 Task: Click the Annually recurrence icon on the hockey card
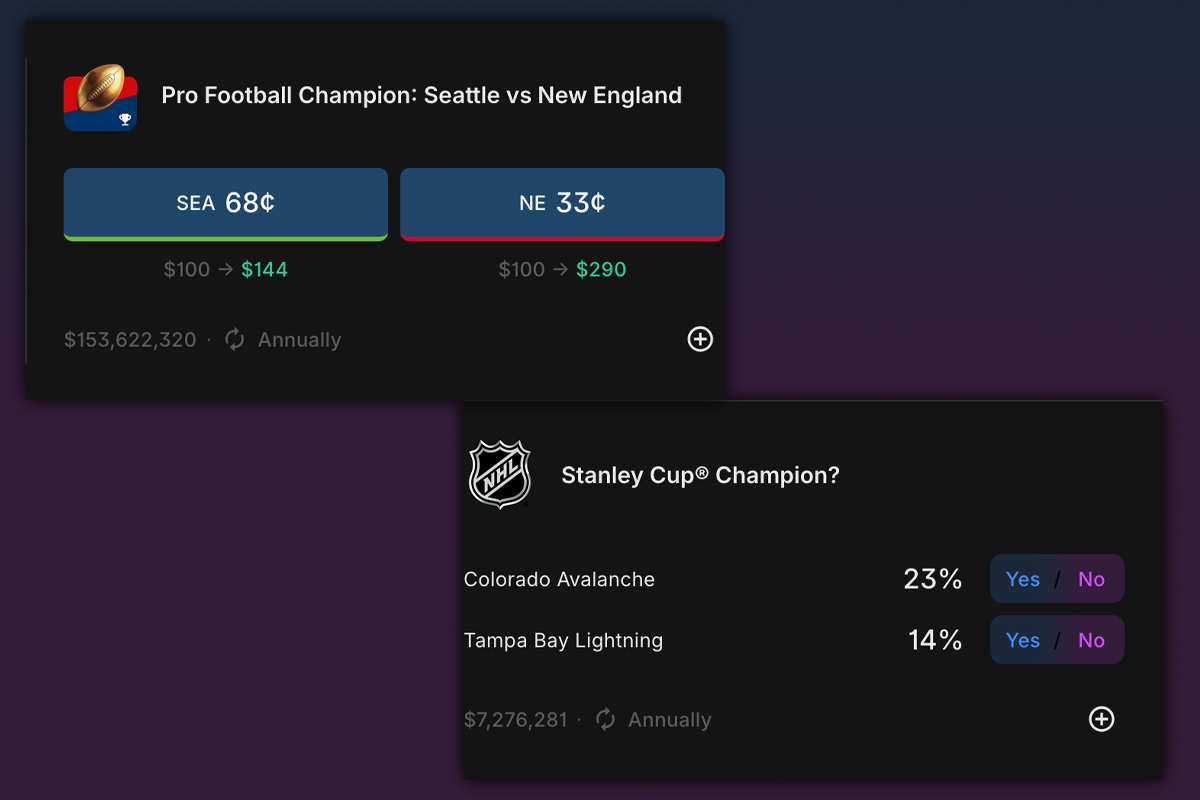click(604, 719)
